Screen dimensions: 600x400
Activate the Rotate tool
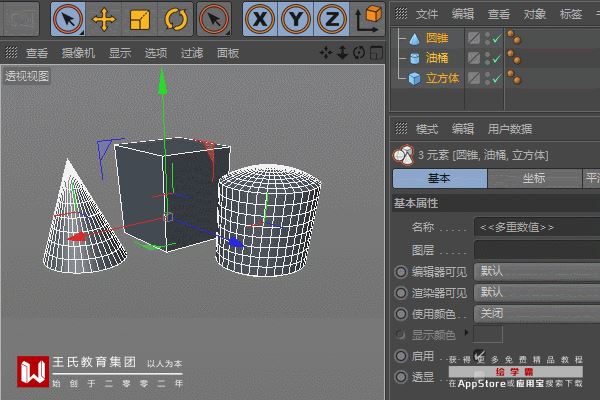click(176, 19)
